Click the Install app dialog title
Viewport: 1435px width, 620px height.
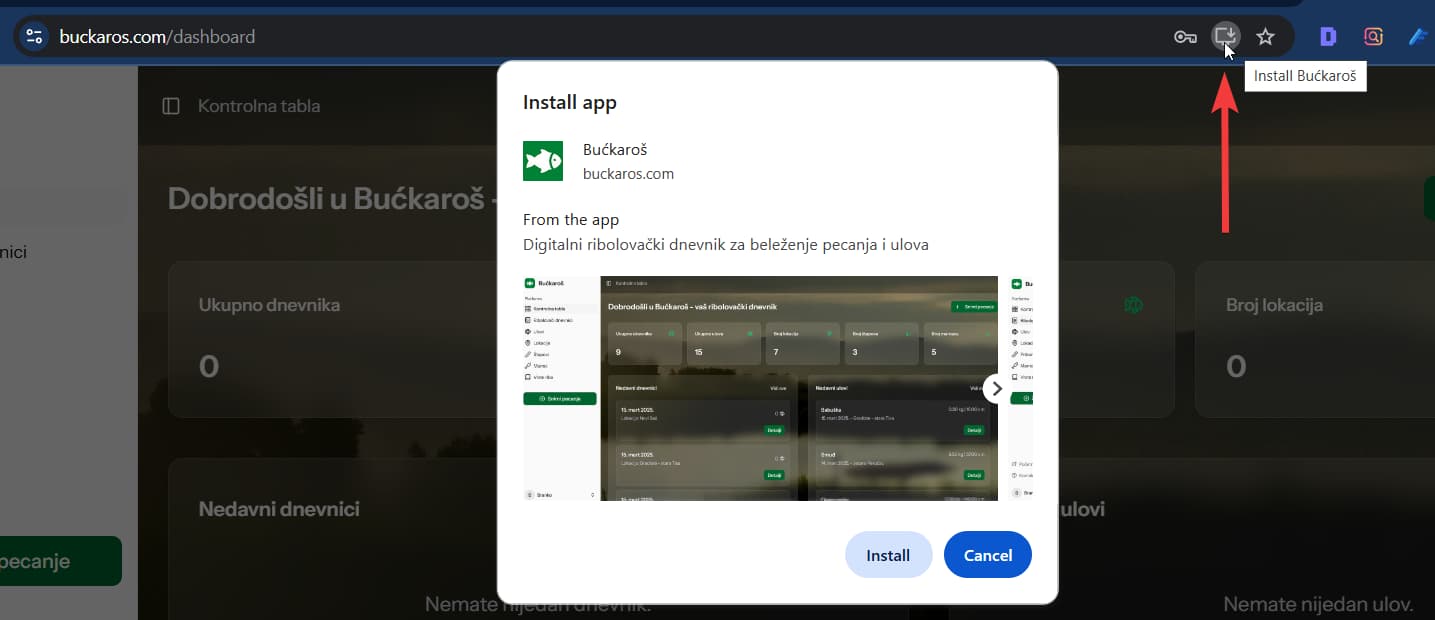[570, 103]
